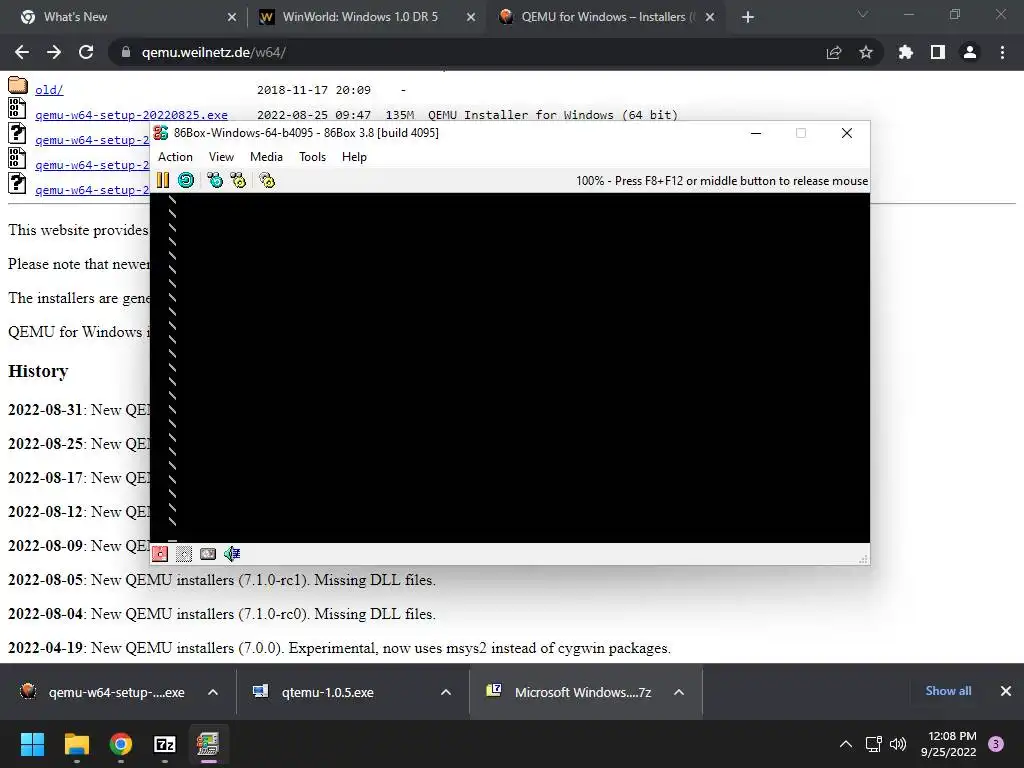This screenshot has width=1024, height=768.
Task: Open the volume control in system tray
Action: point(899,744)
